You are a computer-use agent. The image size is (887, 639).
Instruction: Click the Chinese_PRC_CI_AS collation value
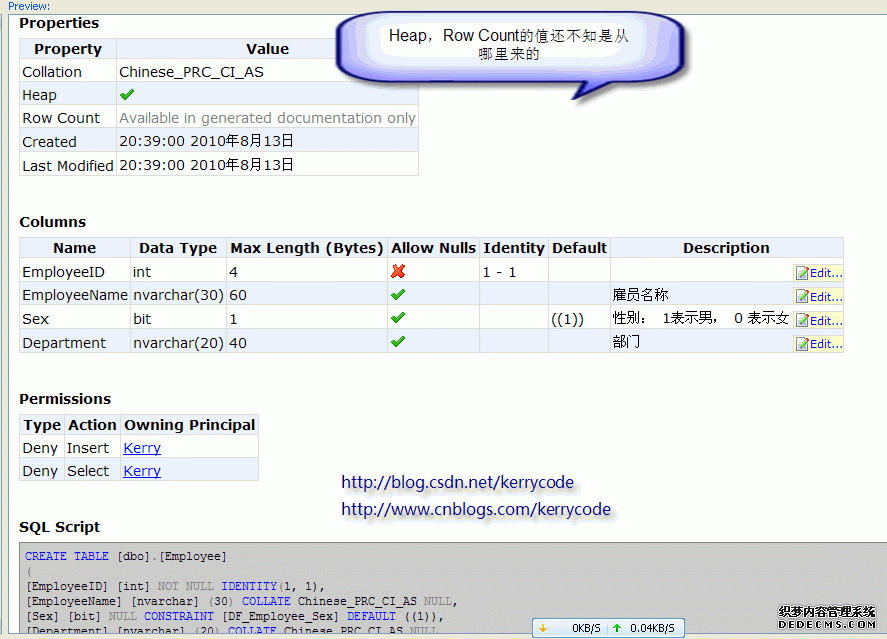click(191, 72)
